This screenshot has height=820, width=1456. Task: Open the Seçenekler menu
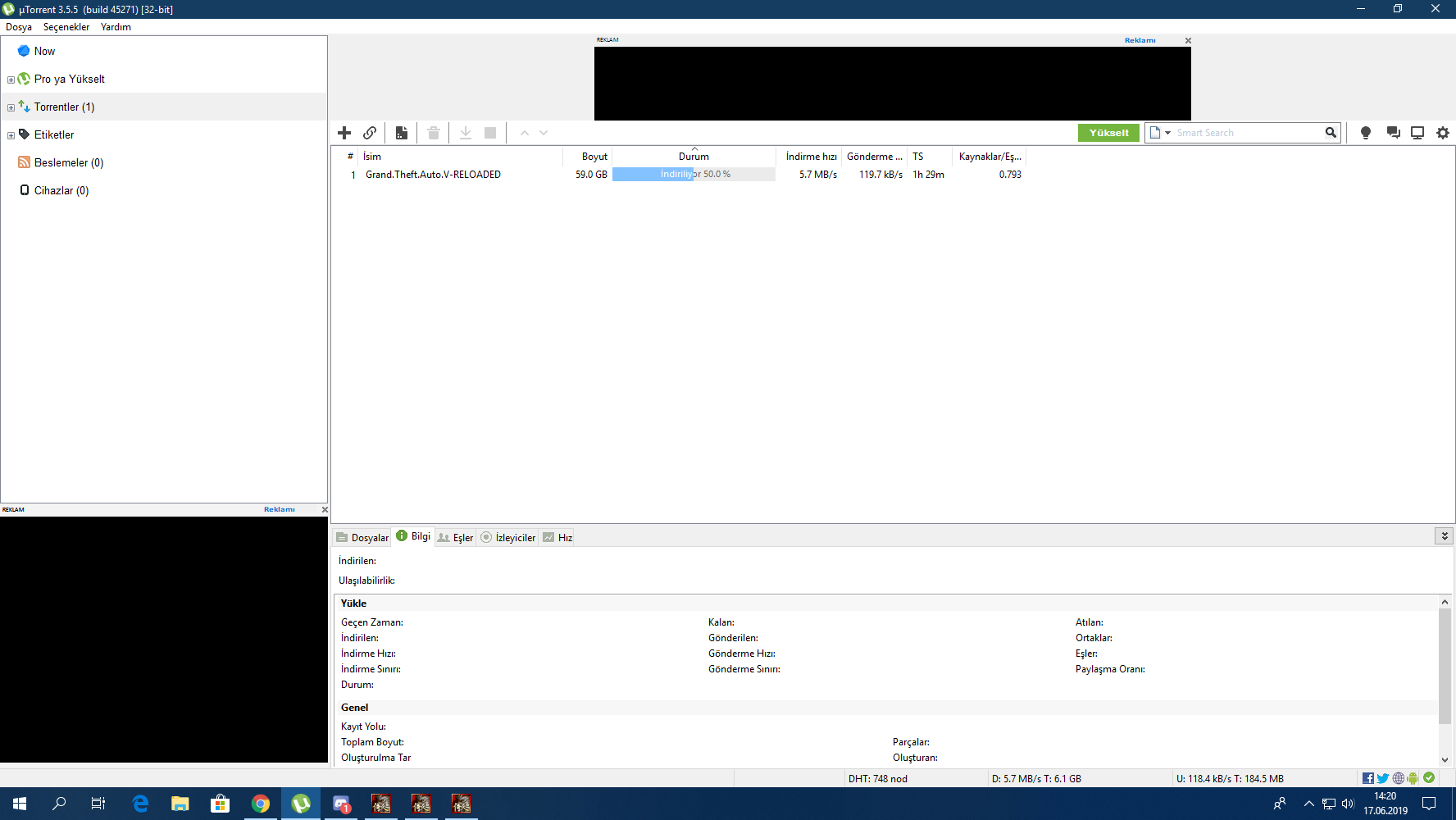click(66, 27)
